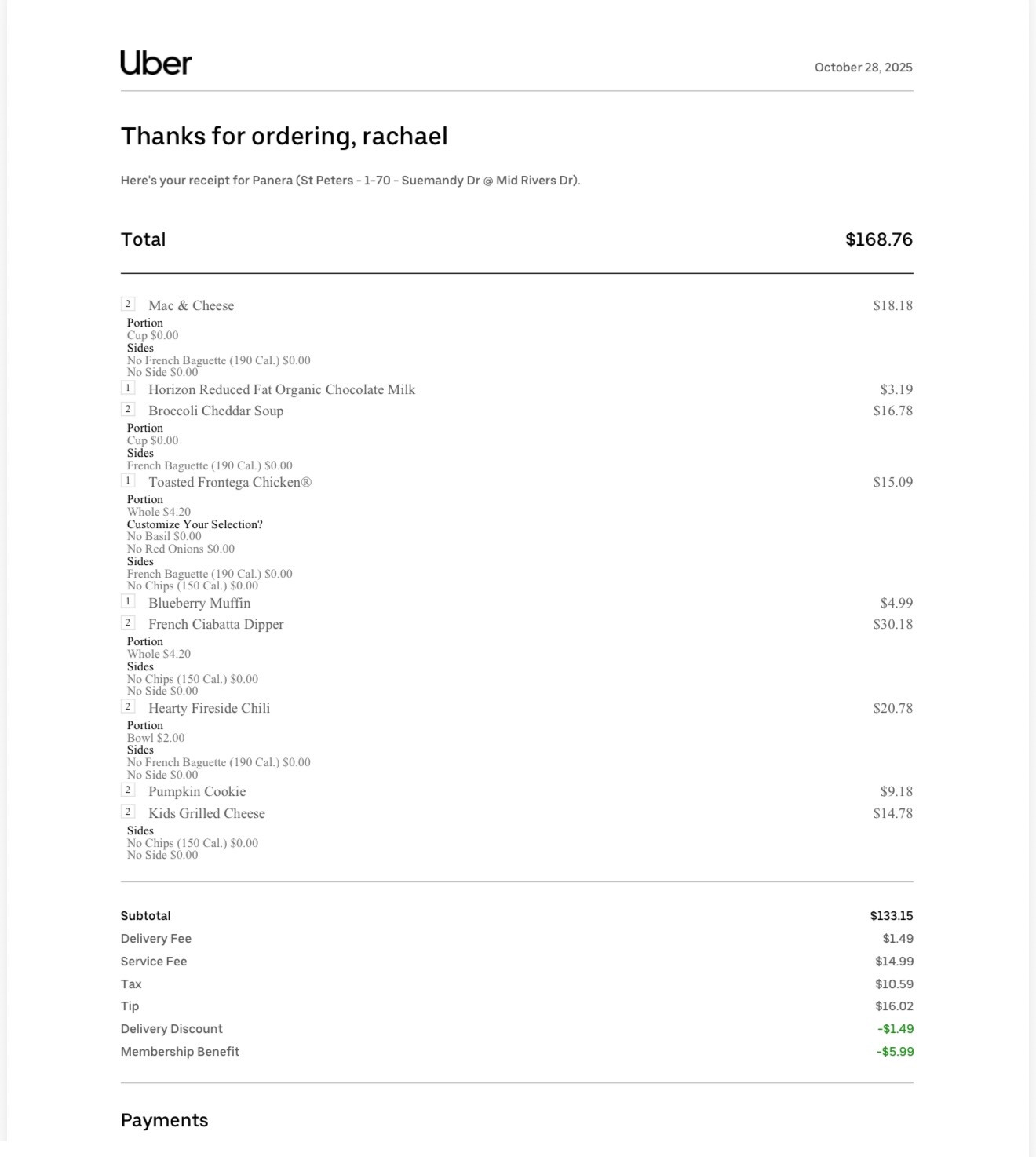Click the Service Fee label
The image size is (1036, 1157).
[154, 962]
